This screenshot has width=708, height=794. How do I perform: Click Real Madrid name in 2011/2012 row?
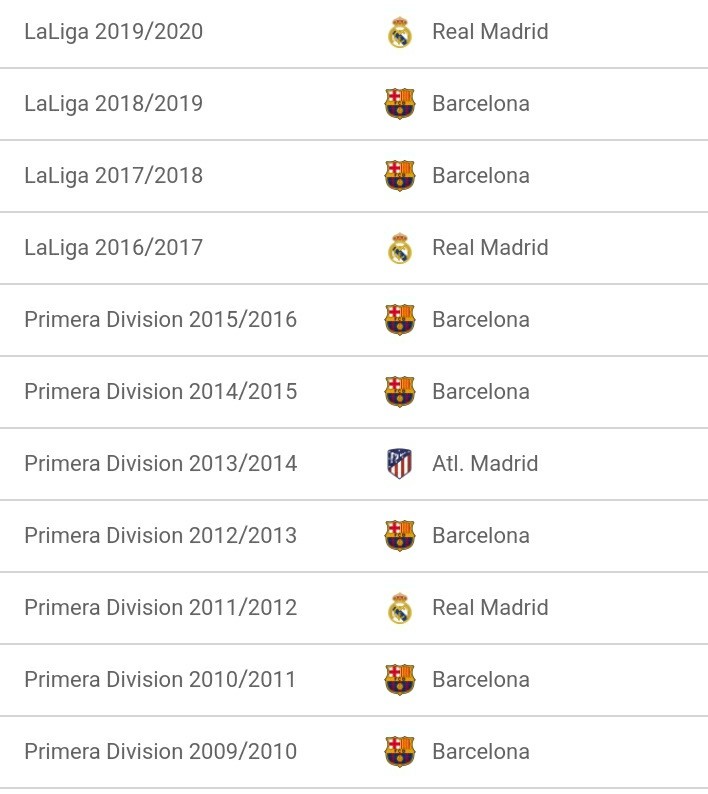coord(490,608)
